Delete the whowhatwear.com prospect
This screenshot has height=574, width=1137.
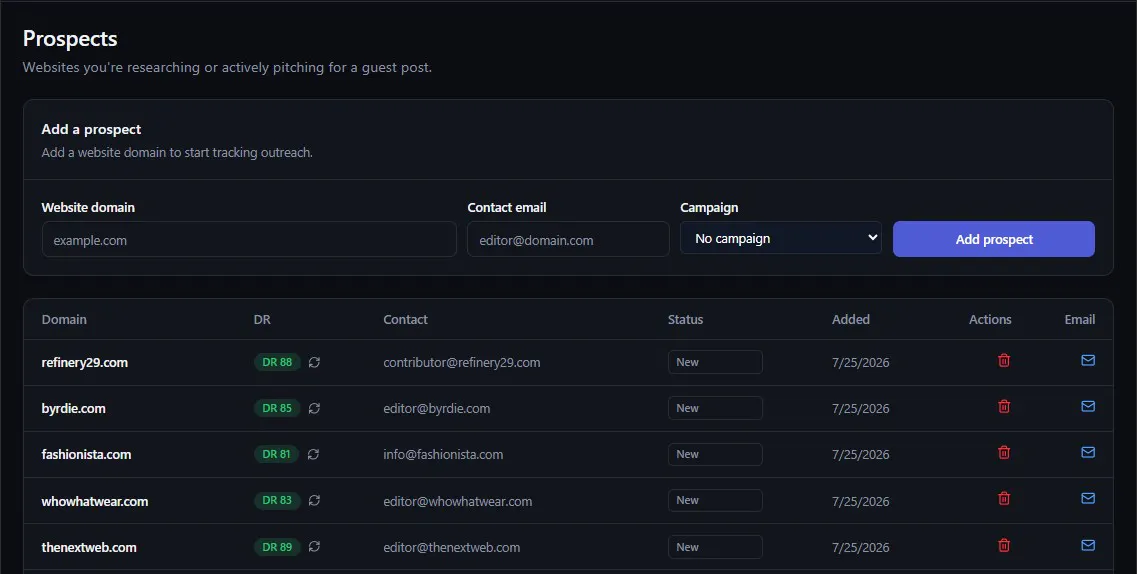pos(1004,499)
